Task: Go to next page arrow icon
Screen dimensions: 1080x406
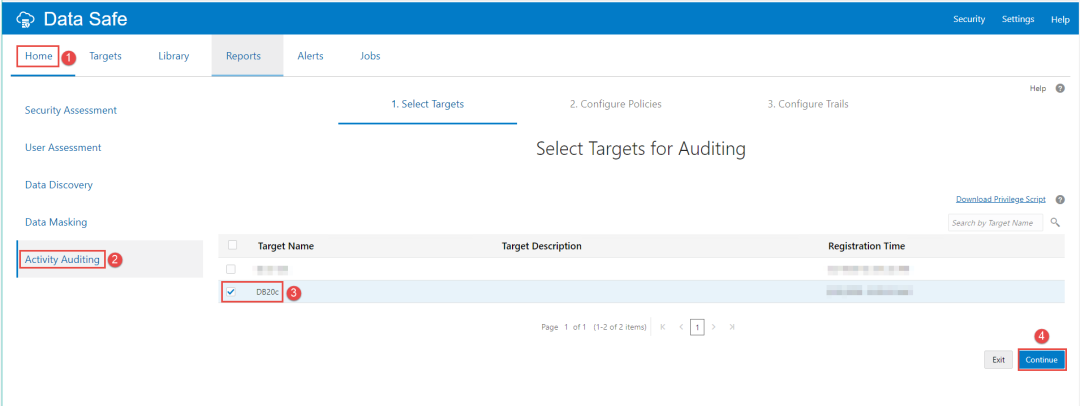Action: (x=713, y=327)
